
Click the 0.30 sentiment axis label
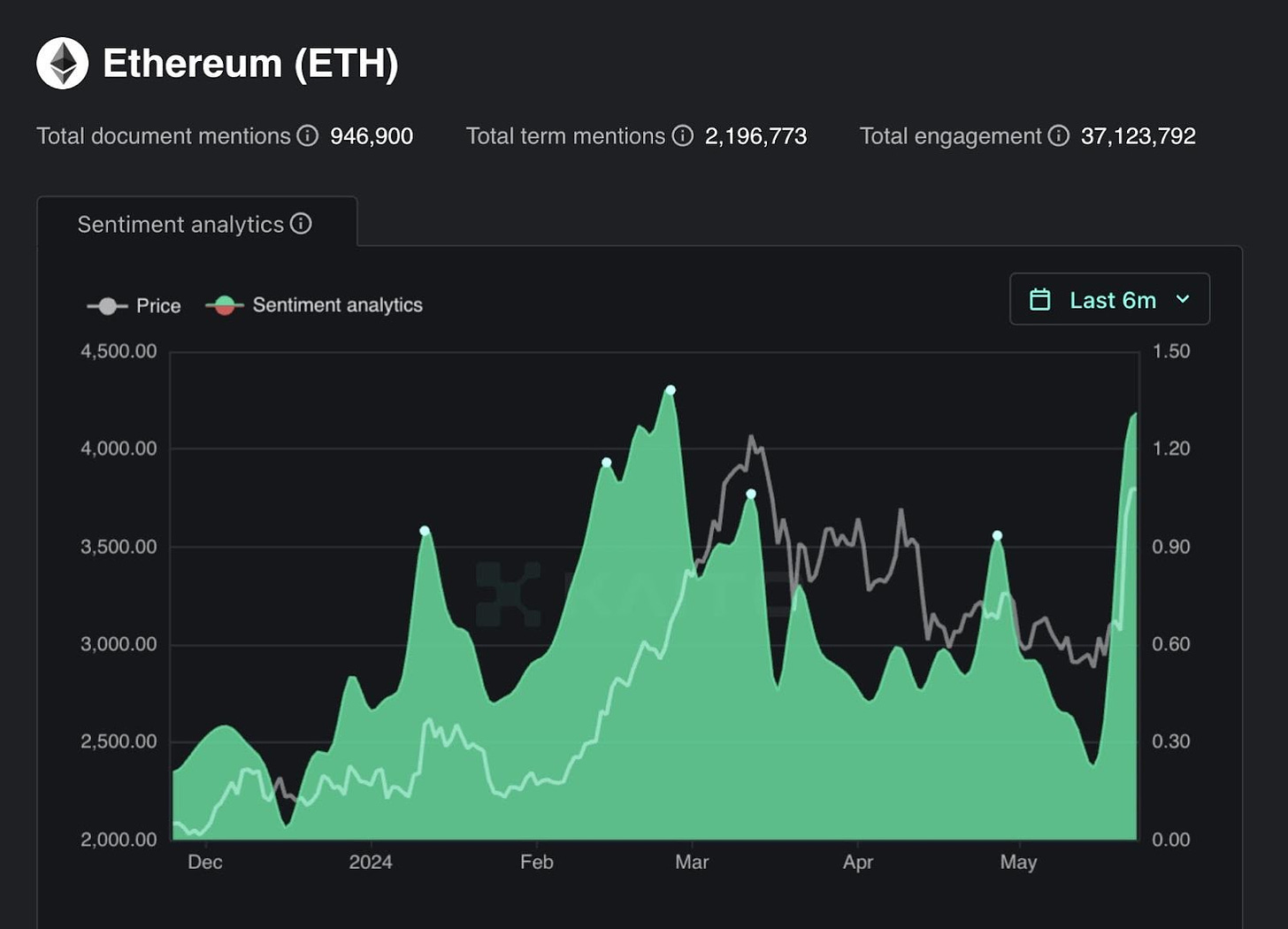pyautogui.click(x=1171, y=741)
